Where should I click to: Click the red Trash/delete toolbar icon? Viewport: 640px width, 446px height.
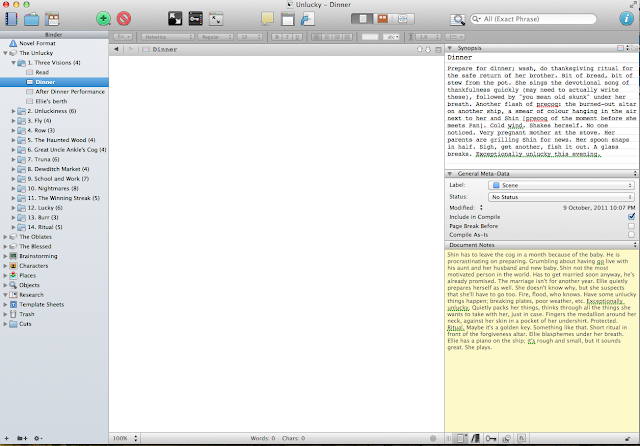124,18
